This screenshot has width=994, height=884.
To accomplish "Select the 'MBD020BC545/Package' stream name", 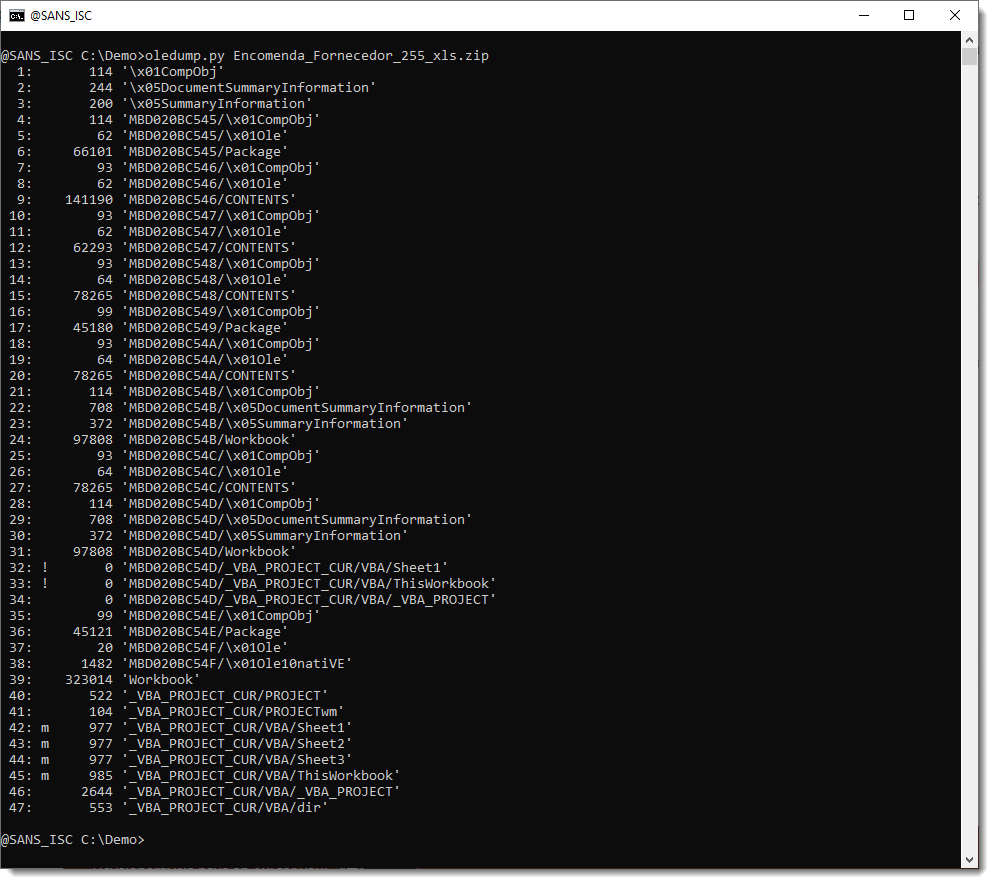I will pyautogui.click(x=204, y=152).
